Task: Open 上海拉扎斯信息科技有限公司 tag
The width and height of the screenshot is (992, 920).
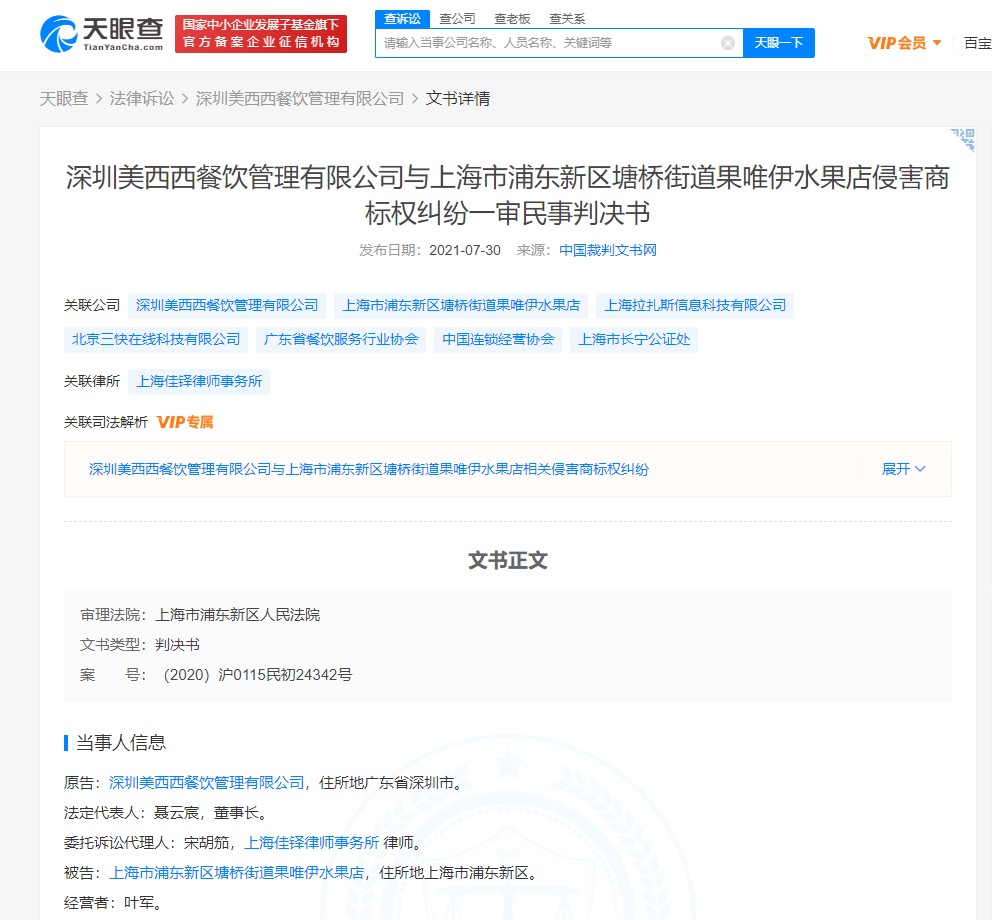Action: coord(695,306)
